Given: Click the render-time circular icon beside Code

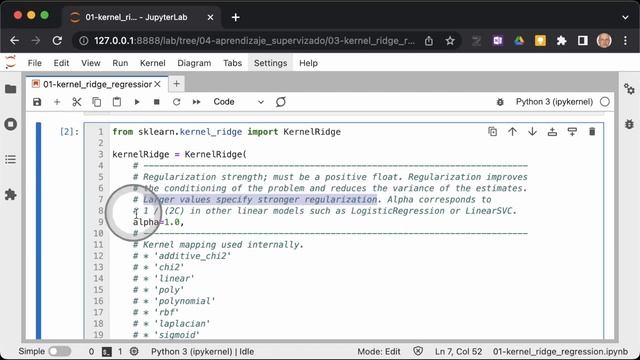Looking at the screenshot, I should tap(281, 102).
